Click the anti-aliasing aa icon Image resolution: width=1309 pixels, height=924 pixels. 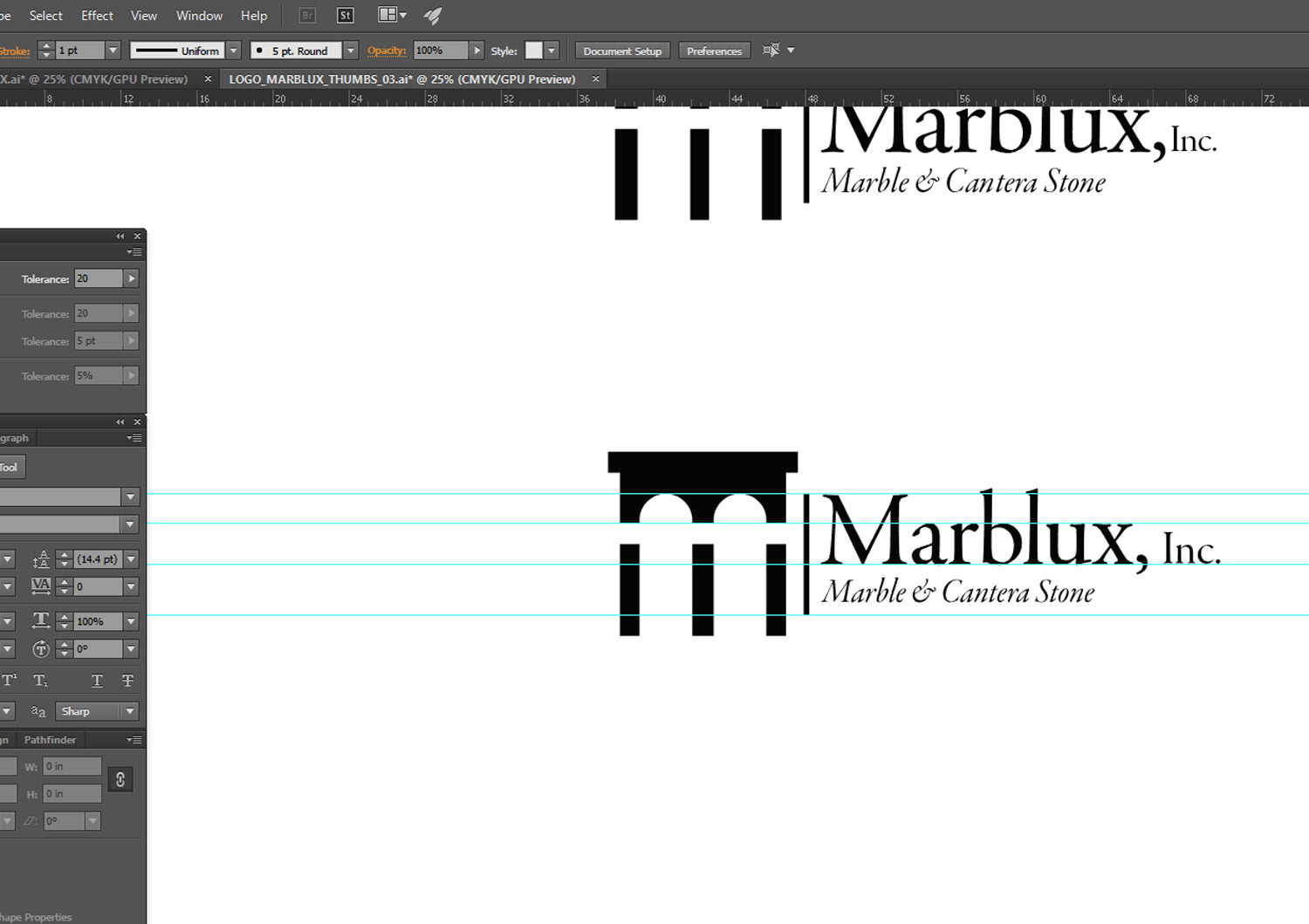38,711
